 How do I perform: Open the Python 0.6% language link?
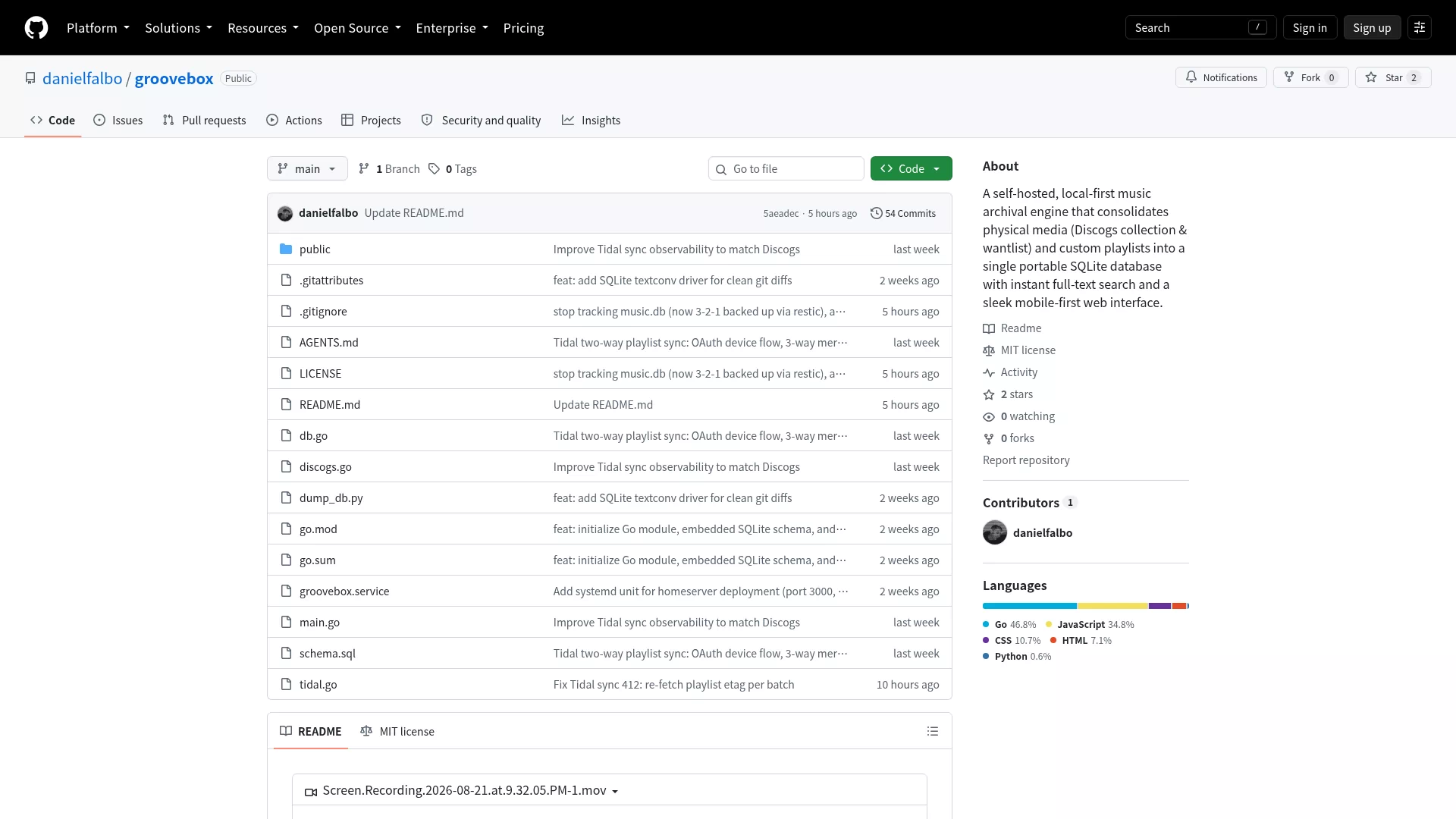pos(1017,657)
